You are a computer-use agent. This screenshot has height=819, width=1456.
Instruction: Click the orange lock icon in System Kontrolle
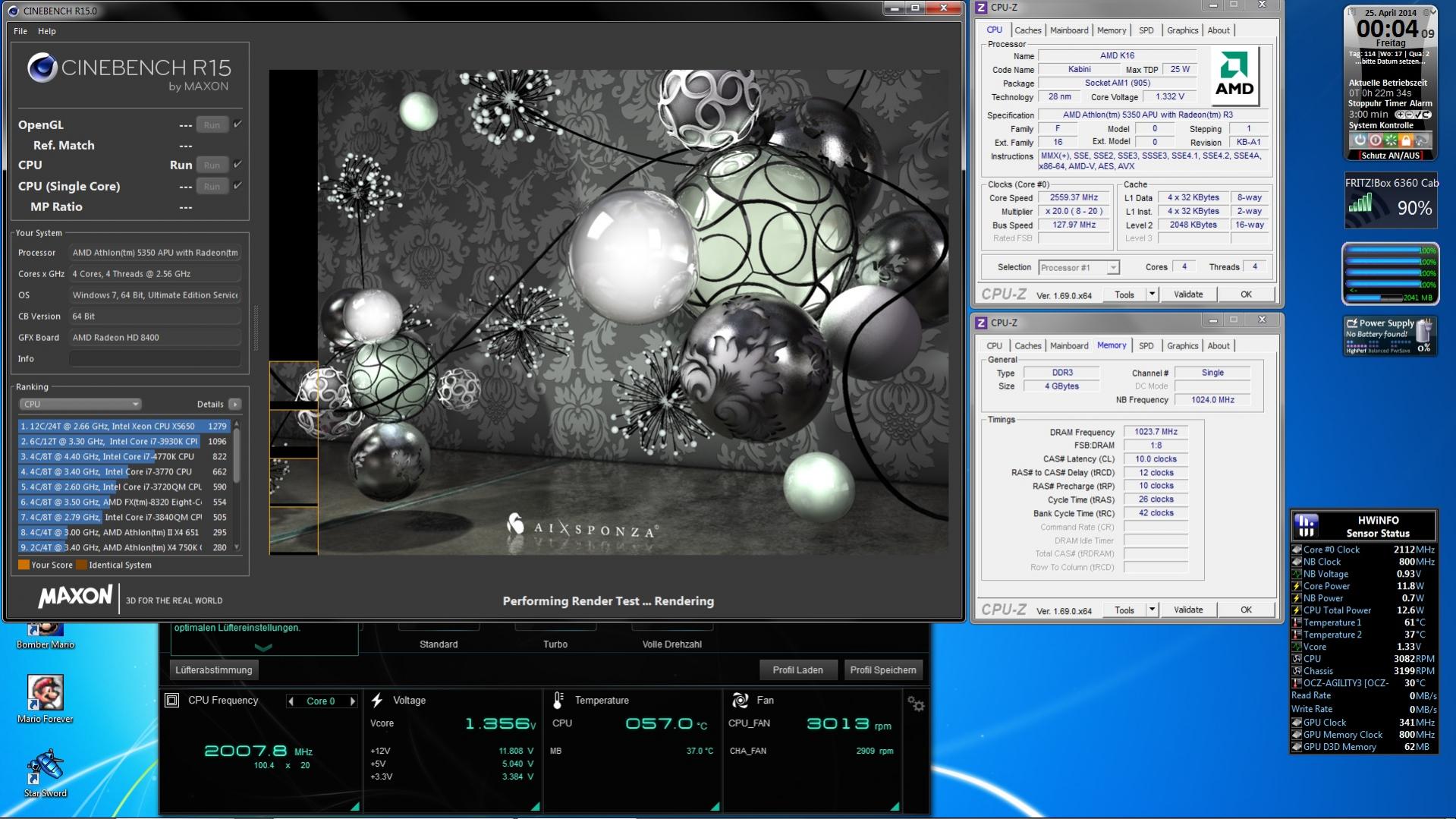pos(1406,140)
